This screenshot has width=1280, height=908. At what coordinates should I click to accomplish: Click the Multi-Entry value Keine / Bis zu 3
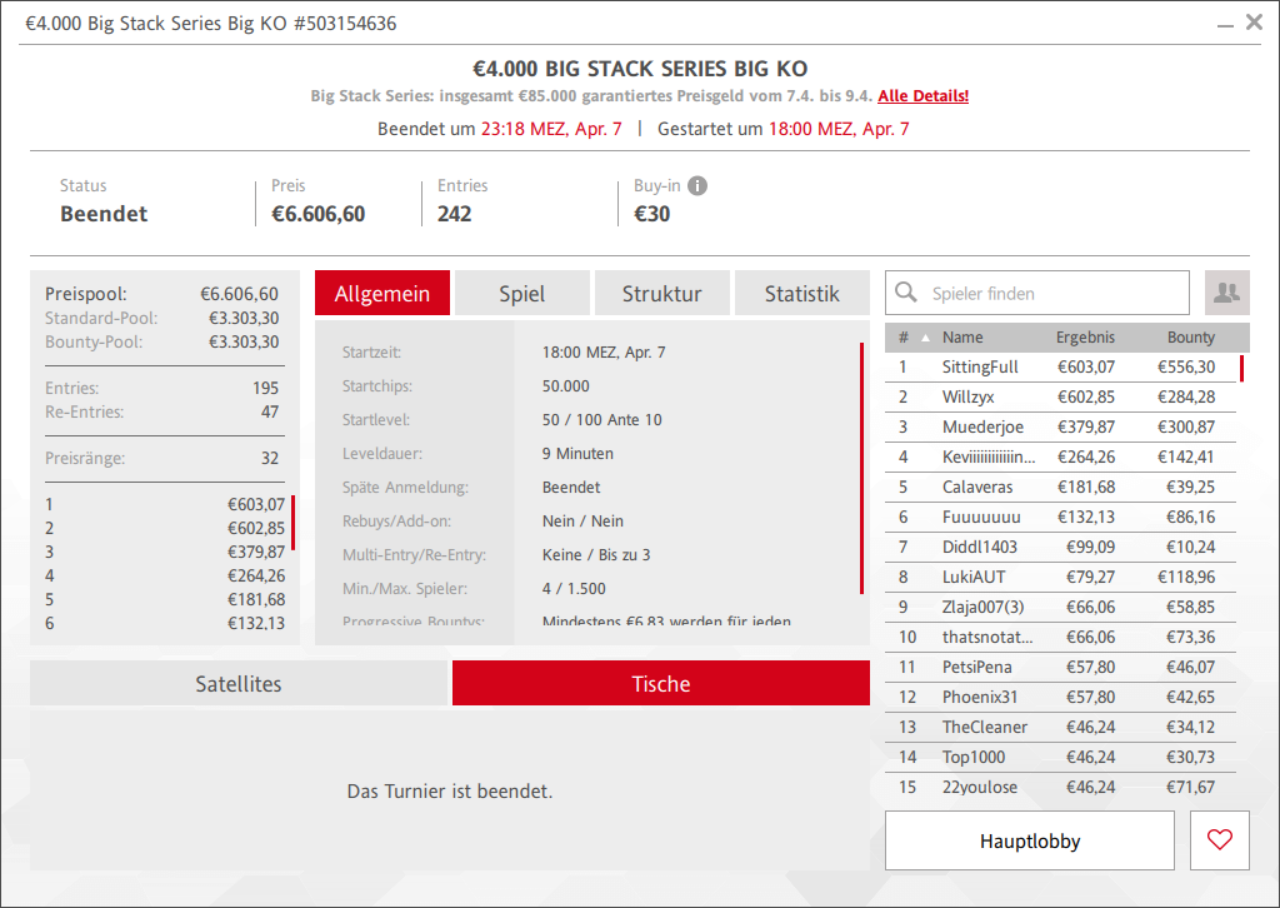598,554
